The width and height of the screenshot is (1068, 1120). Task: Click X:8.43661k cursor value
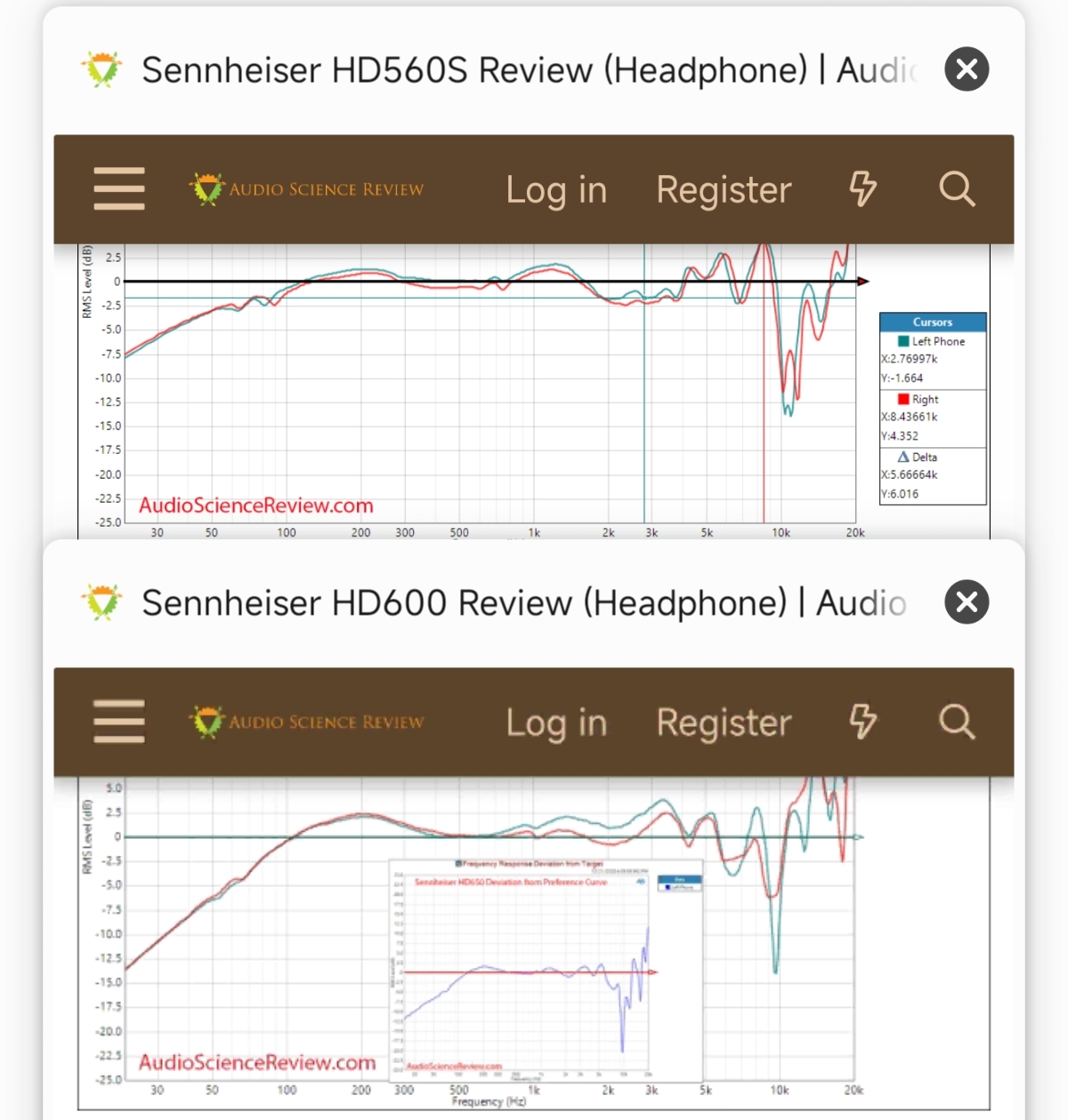pos(910,417)
